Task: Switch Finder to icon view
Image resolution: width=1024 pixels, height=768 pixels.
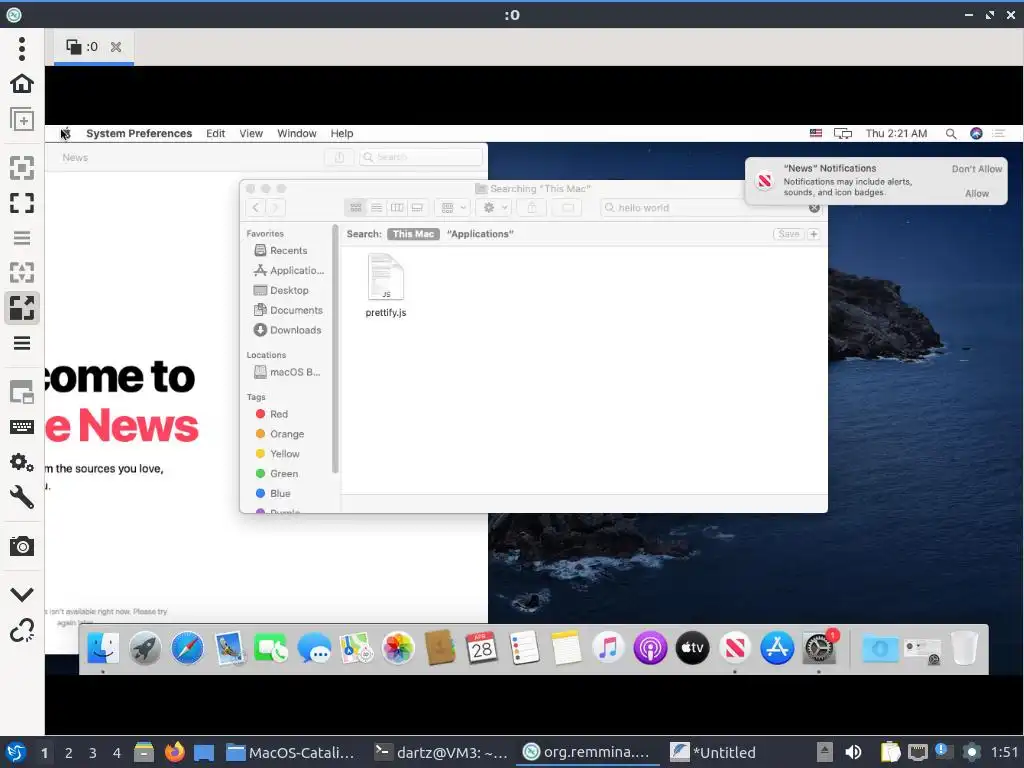Action: pos(355,208)
